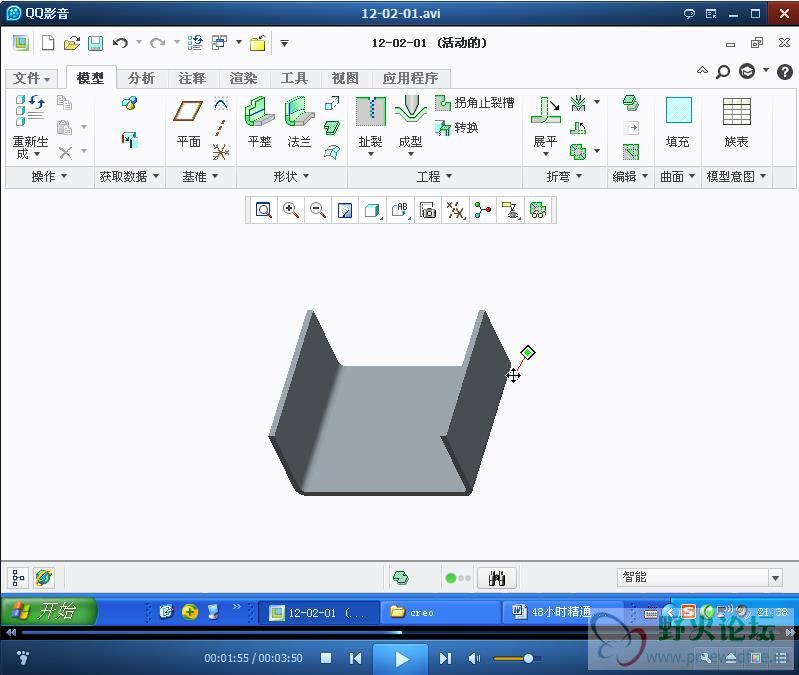
Task: Select the Form (成型) tool
Action: tap(410, 126)
